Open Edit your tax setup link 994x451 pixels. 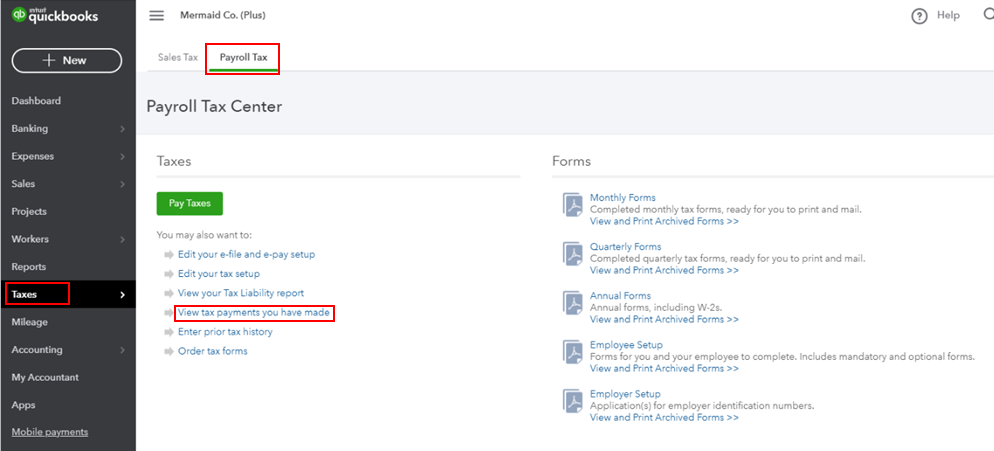219,274
